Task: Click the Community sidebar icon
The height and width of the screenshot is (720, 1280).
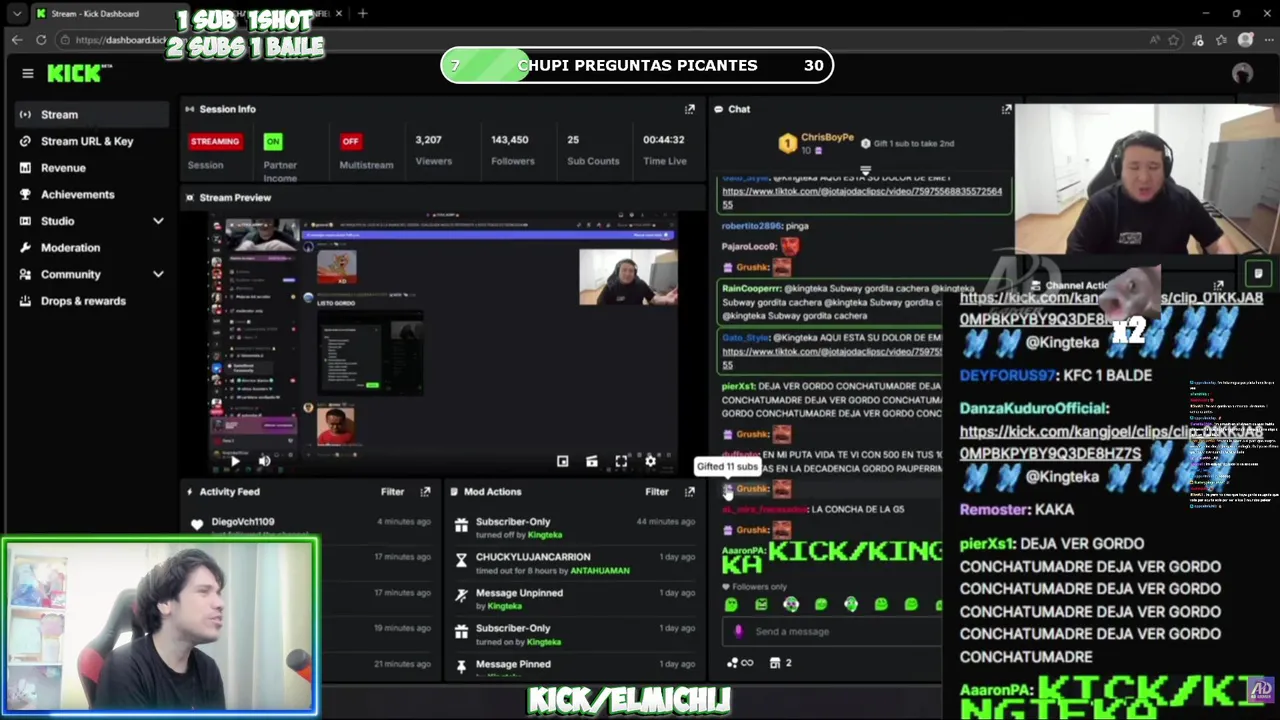Action: click(x=25, y=274)
